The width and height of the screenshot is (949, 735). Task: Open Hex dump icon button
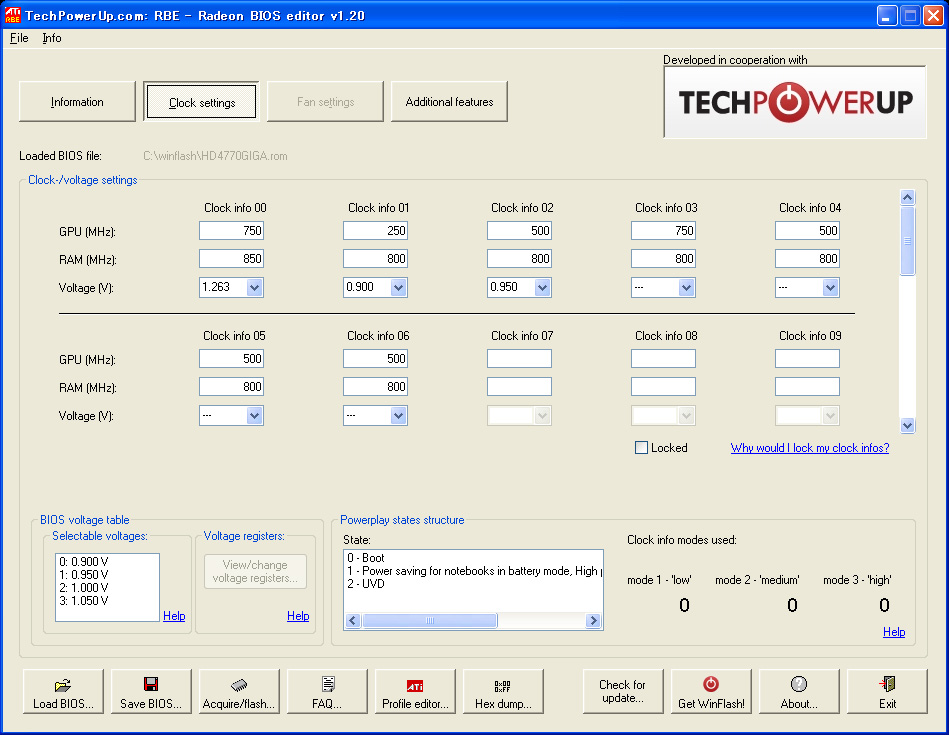tap(503, 693)
